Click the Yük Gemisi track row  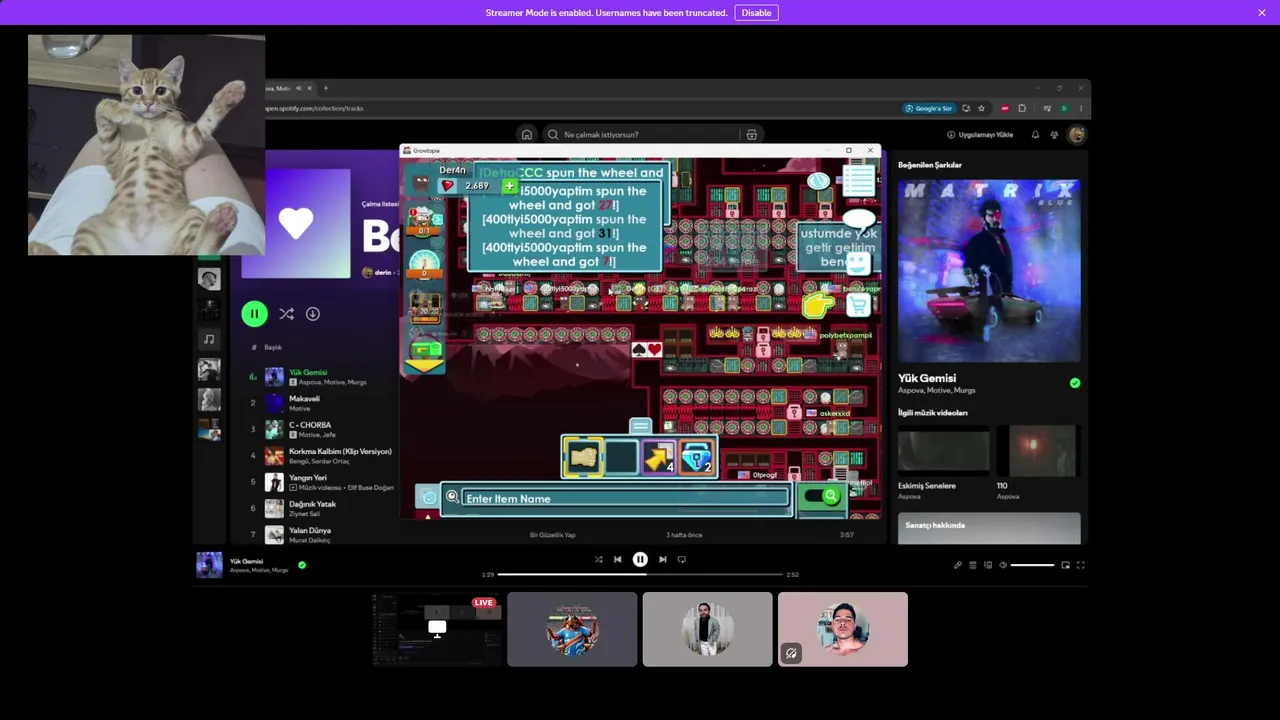(x=320, y=377)
